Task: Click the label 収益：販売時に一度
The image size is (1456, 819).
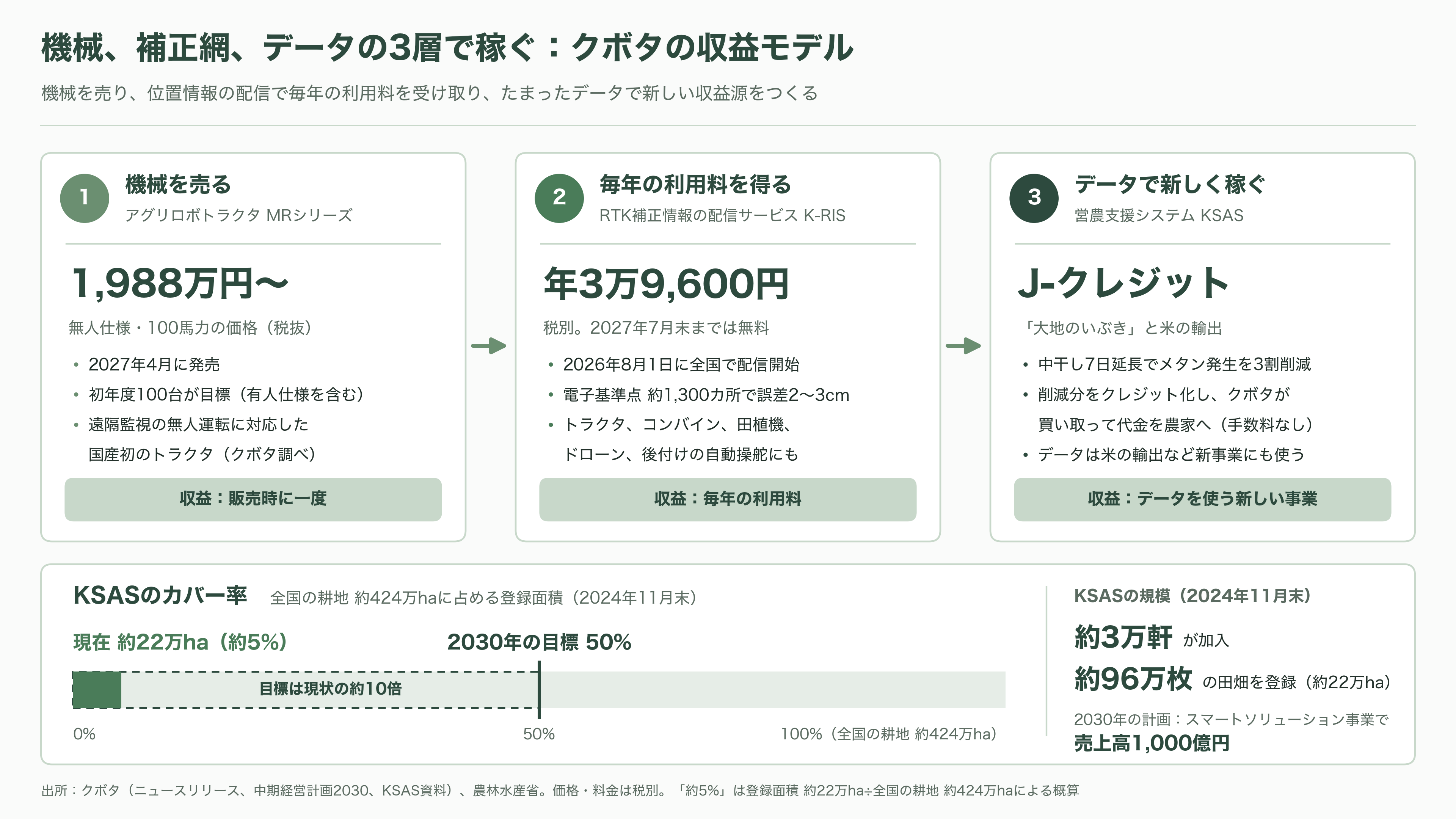Action: coord(253,499)
